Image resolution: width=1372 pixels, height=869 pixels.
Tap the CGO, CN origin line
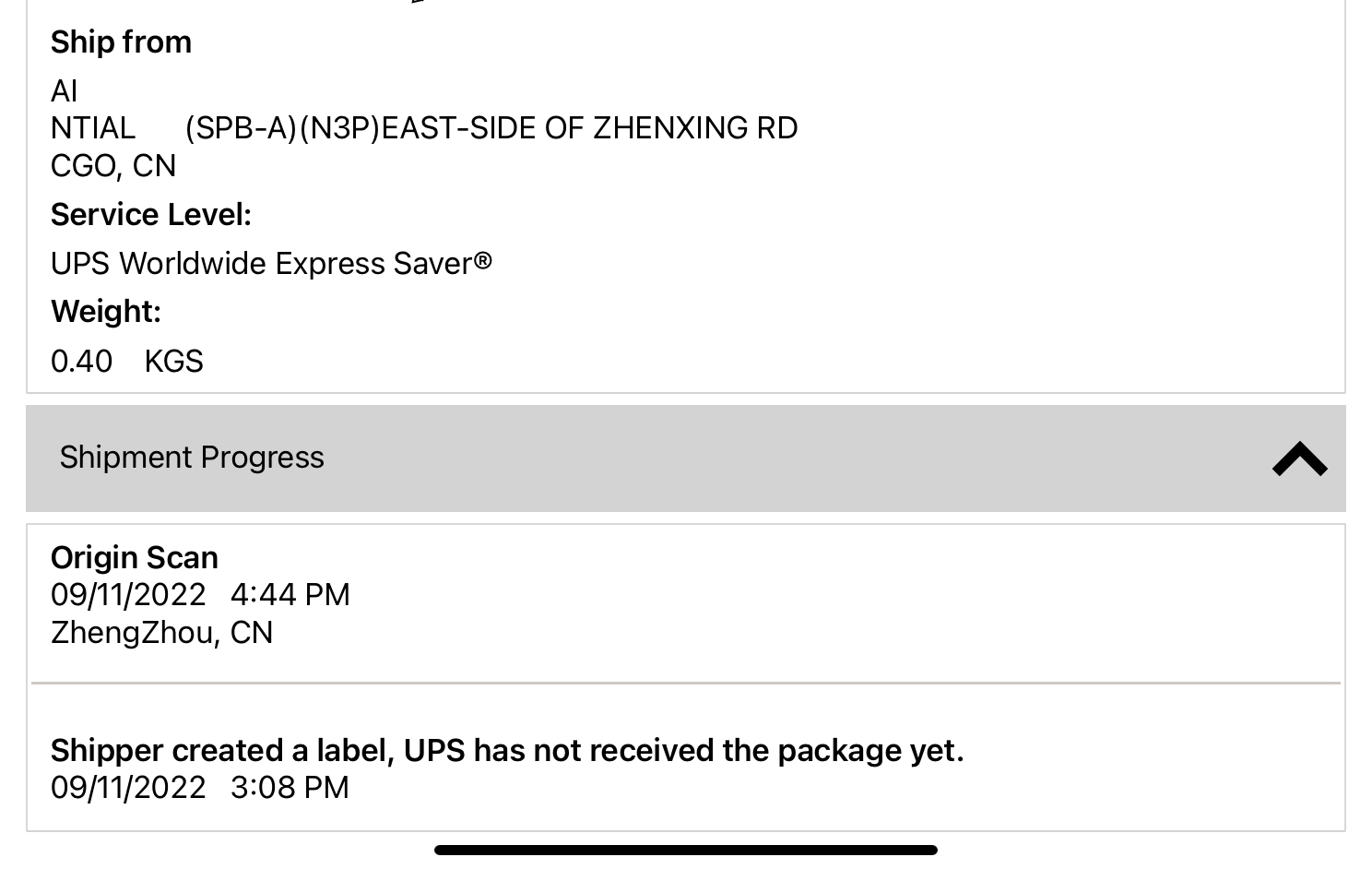pos(113,166)
